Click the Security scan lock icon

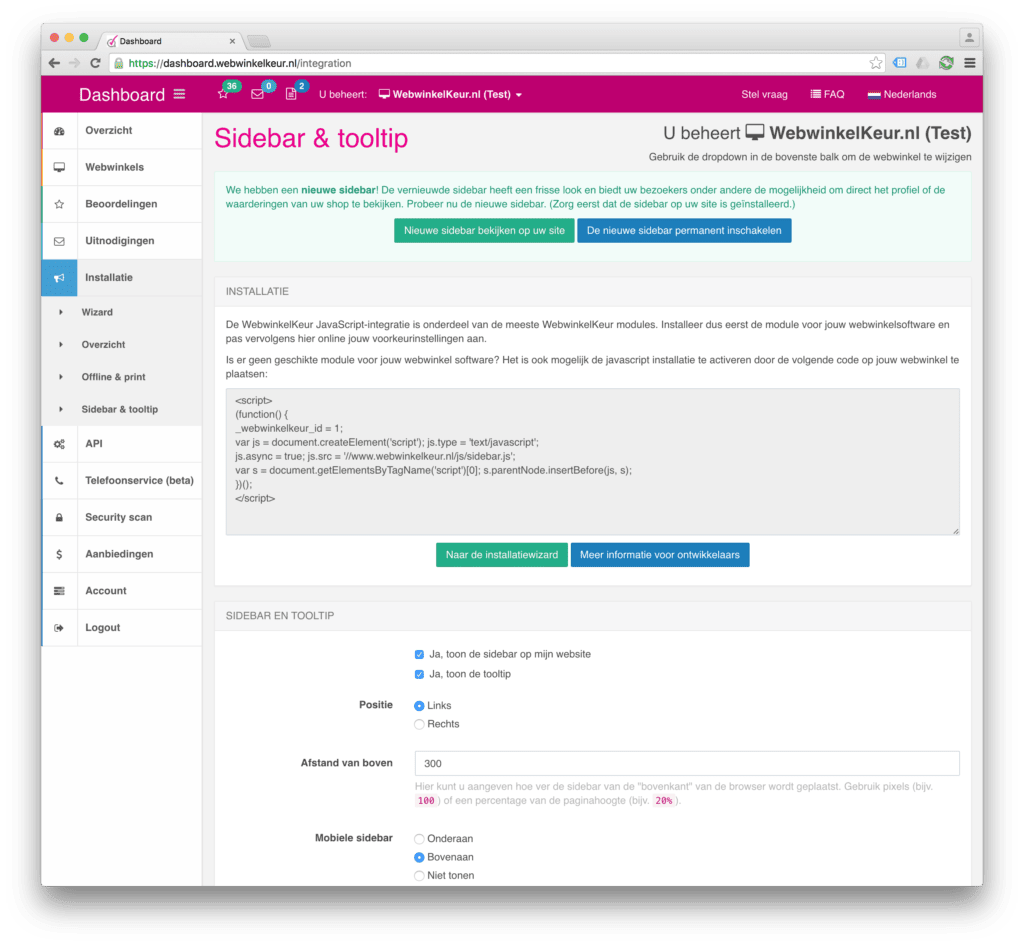tap(59, 518)
